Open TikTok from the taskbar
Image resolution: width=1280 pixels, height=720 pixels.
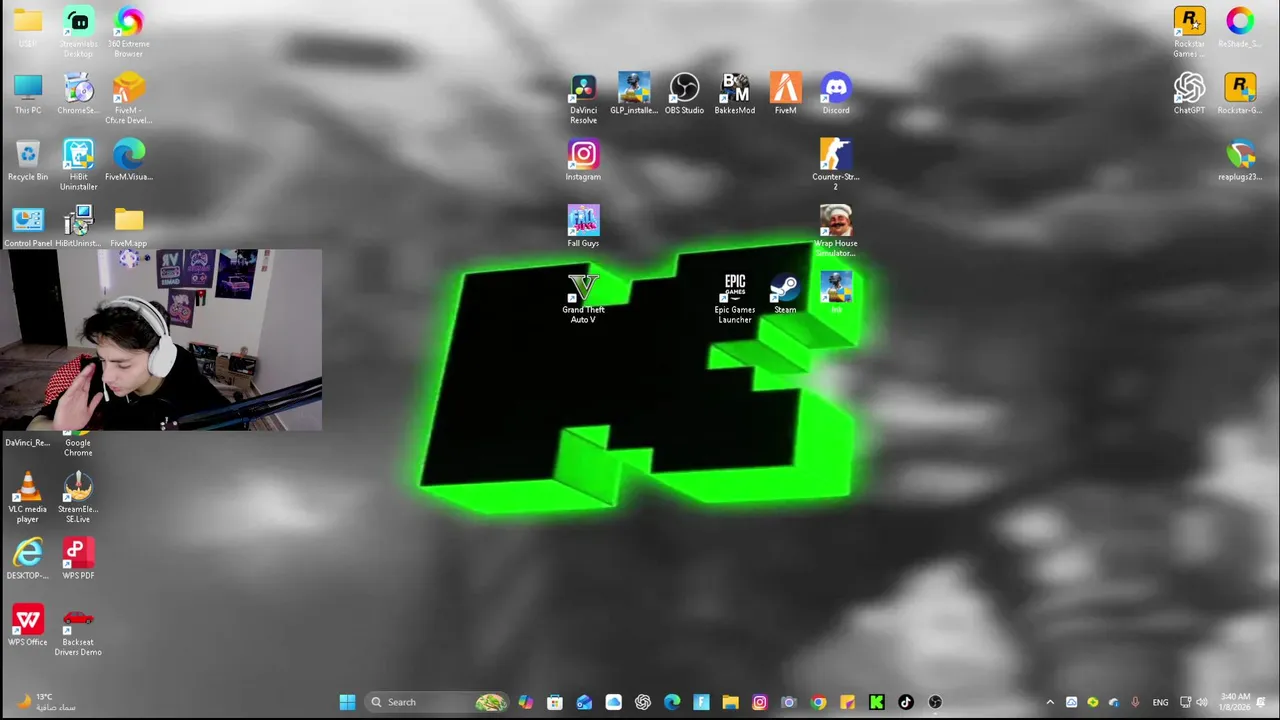(906, 702)
